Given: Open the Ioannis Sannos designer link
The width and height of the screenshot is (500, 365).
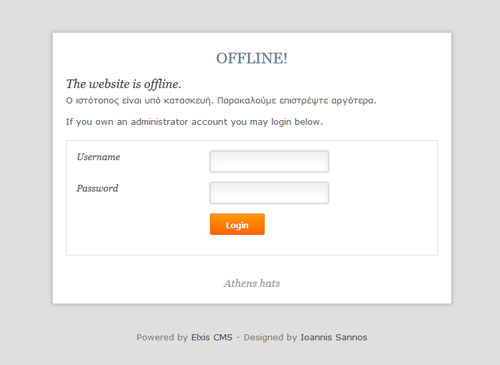Looking at the screenshot, I should pos(334,337).
